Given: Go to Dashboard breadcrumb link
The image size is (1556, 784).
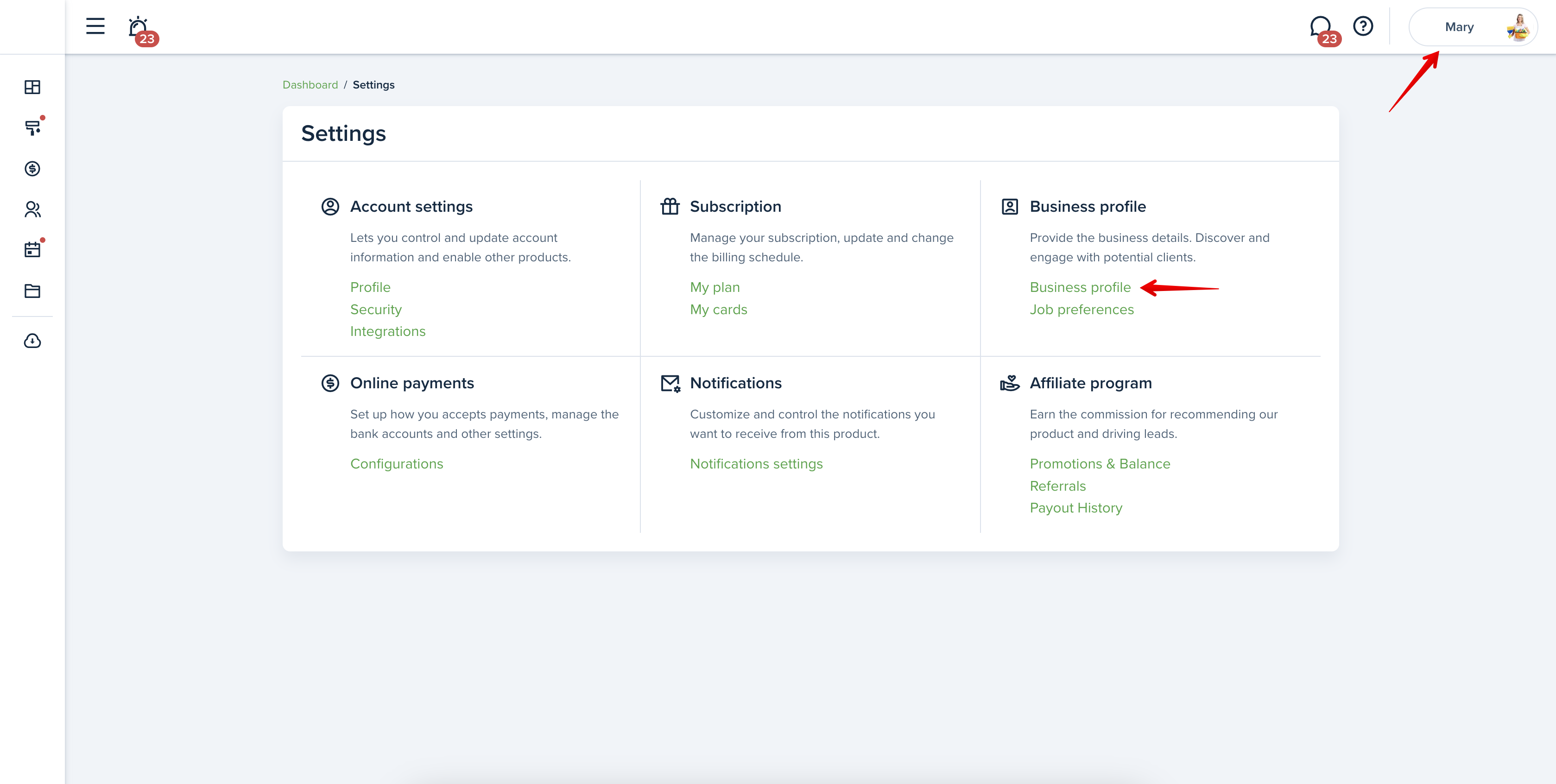Looking at the screenshot, I should click(310, 84).
